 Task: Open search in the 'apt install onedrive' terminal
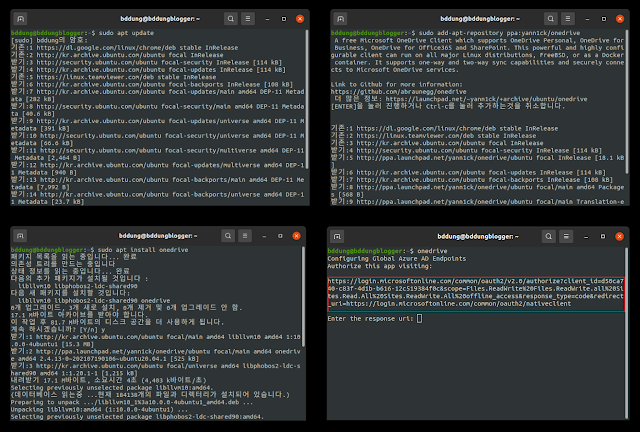coord(228,236)
